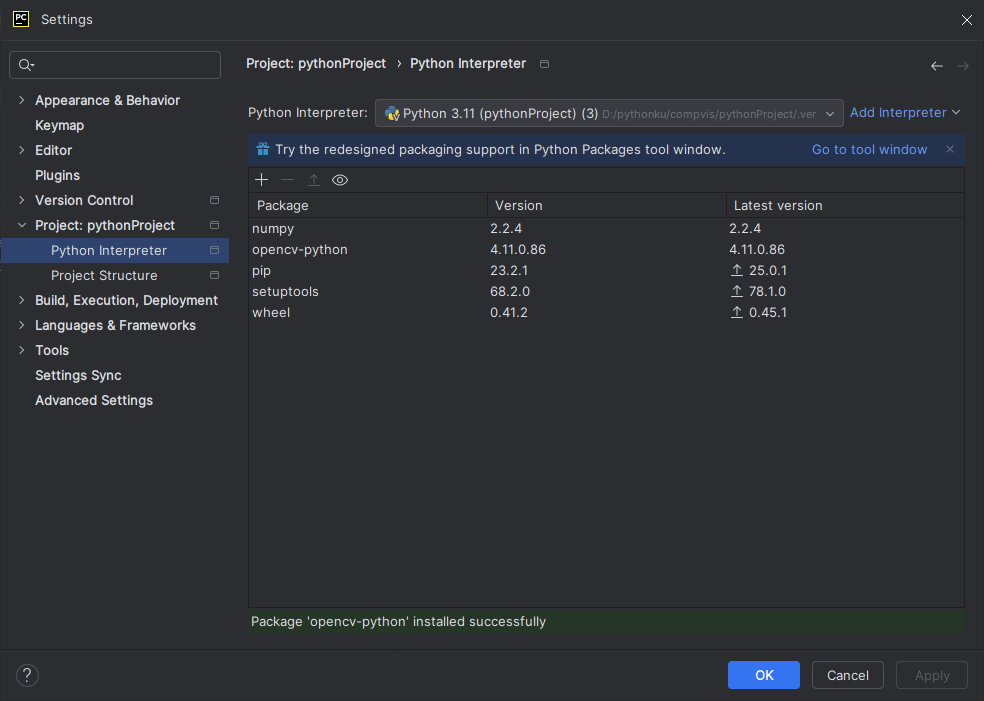Expand Build, Execution, Deployment section

[22, 301]
